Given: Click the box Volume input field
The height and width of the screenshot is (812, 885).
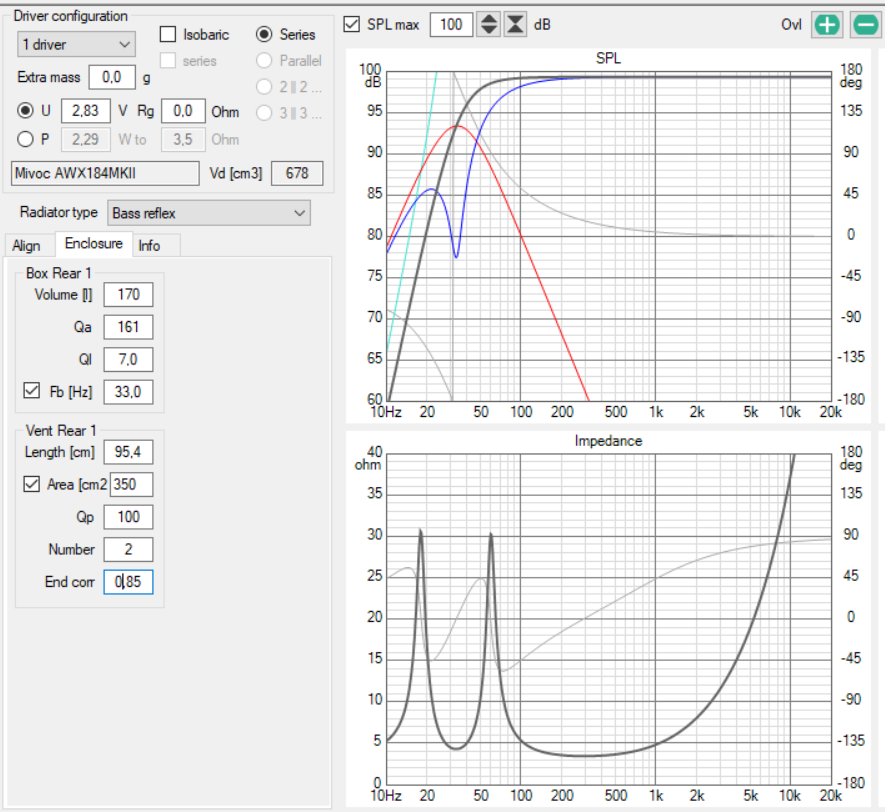Looking at the screenshot, I should [x=128, y=295].
